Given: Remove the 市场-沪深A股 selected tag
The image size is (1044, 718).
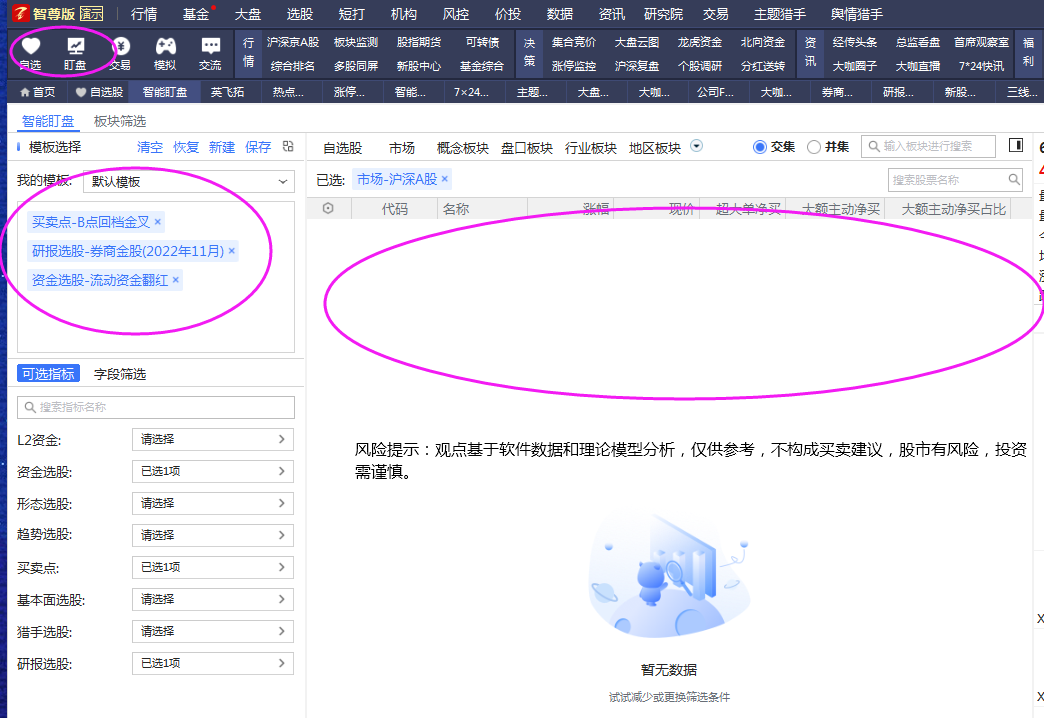Looking at the screenshot, I should (445, 179).
